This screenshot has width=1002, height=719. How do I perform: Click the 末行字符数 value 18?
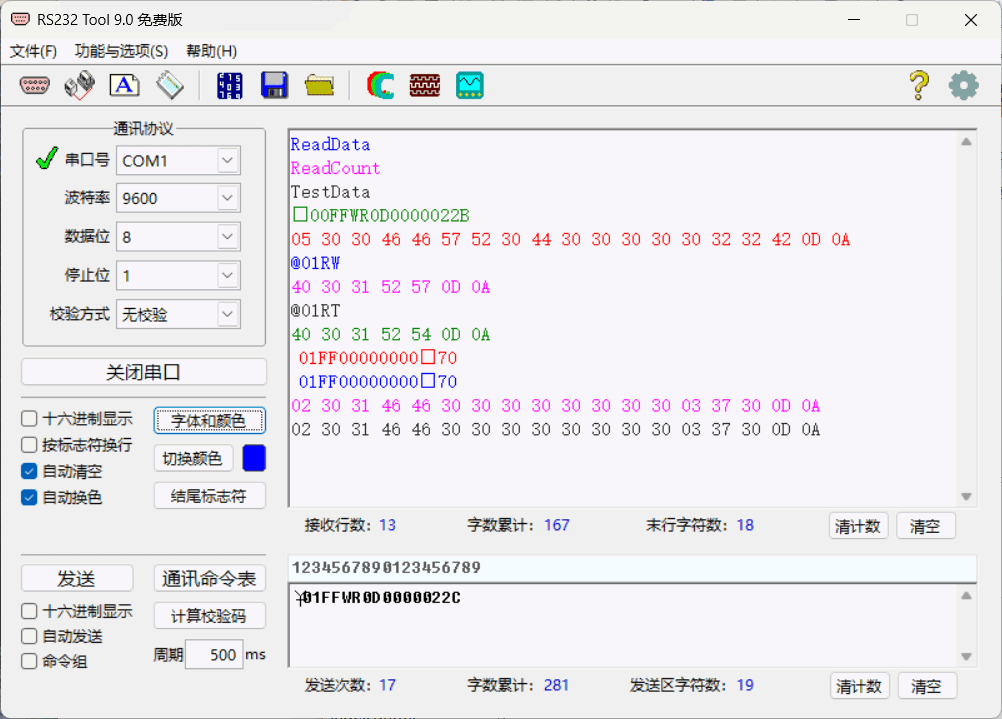[x=745, y=525]
